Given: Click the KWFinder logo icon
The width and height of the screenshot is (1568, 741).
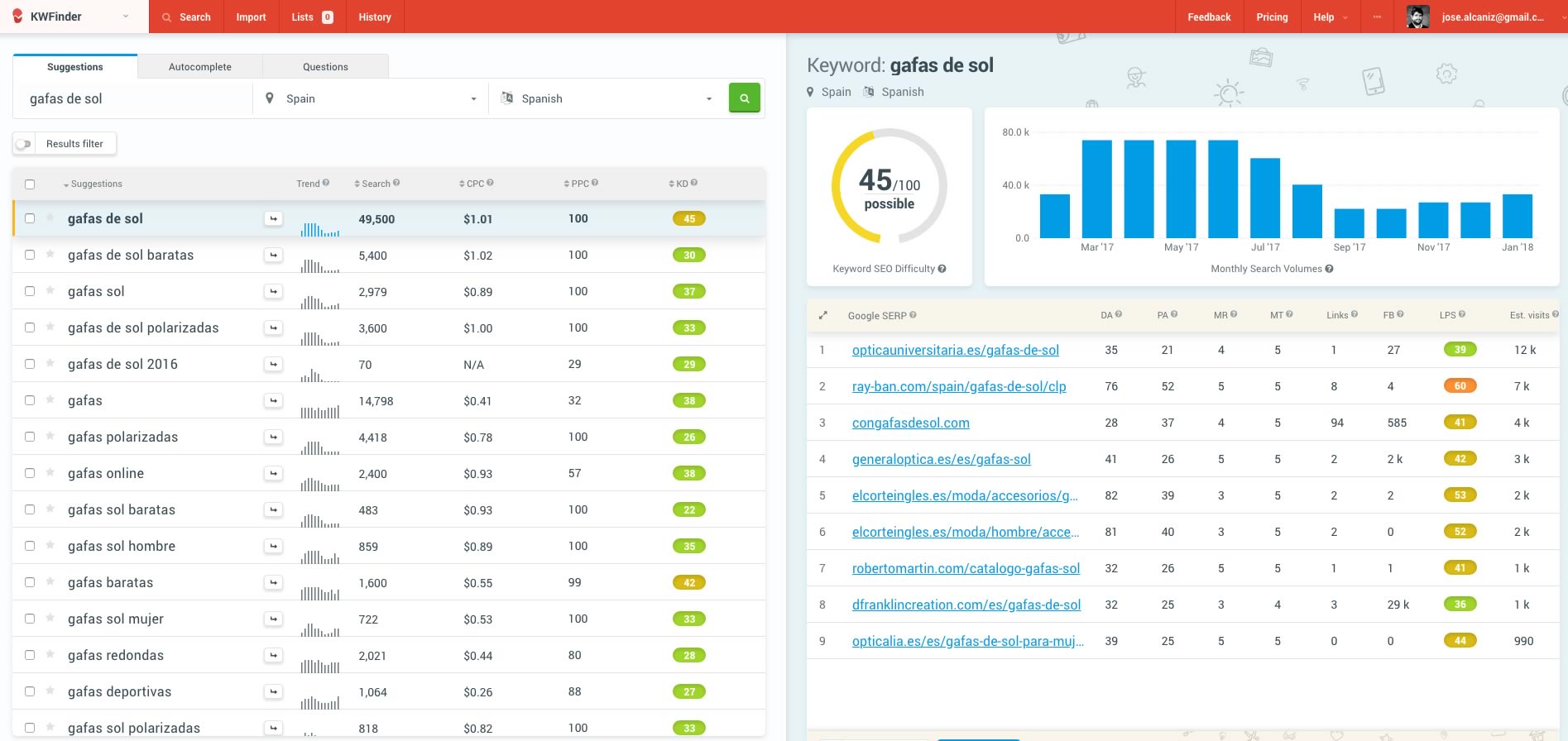Looking at the screenshot, I should tap(17, 16).
